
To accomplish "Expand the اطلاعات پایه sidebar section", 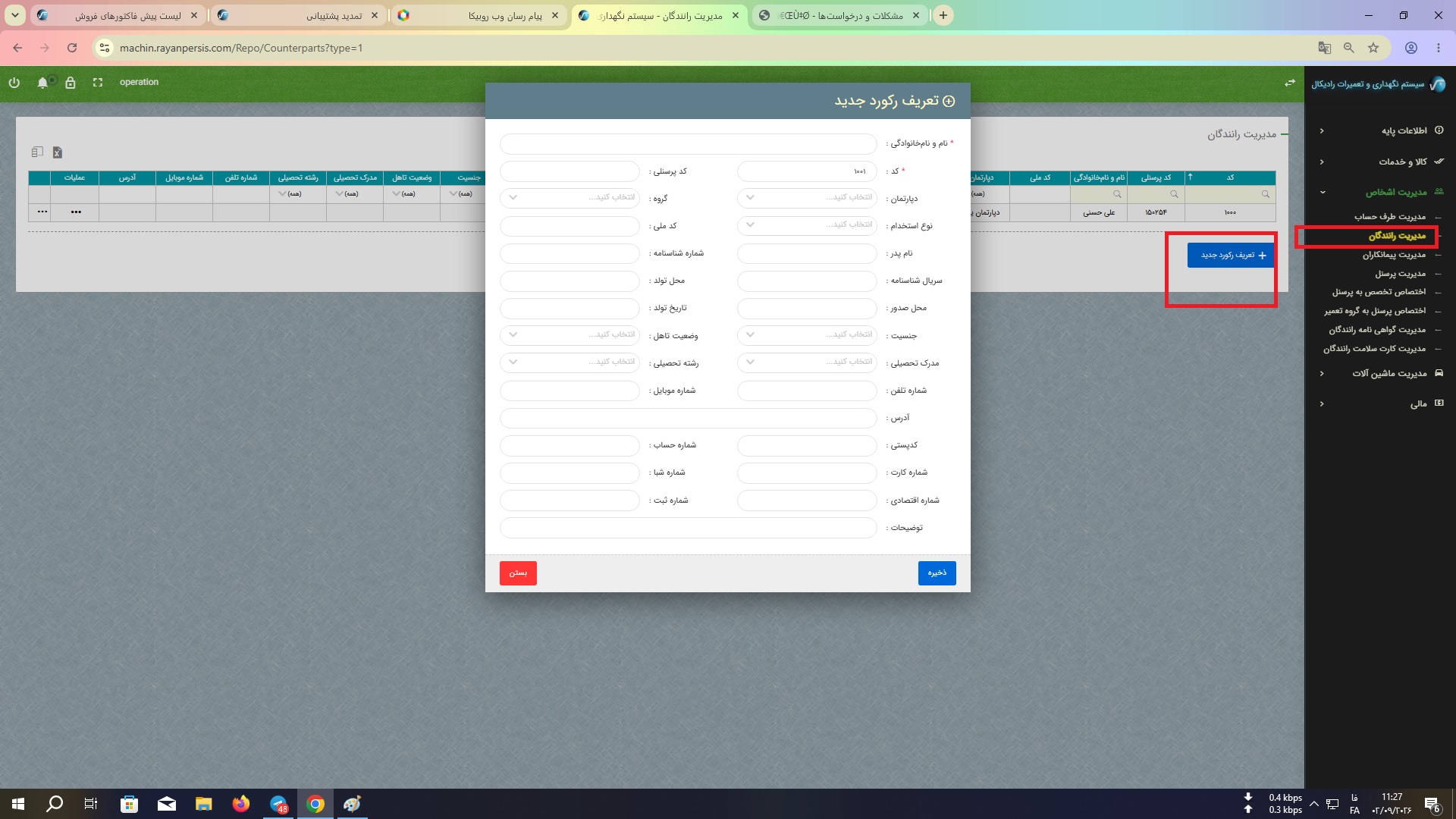I will coord(1380,130).
